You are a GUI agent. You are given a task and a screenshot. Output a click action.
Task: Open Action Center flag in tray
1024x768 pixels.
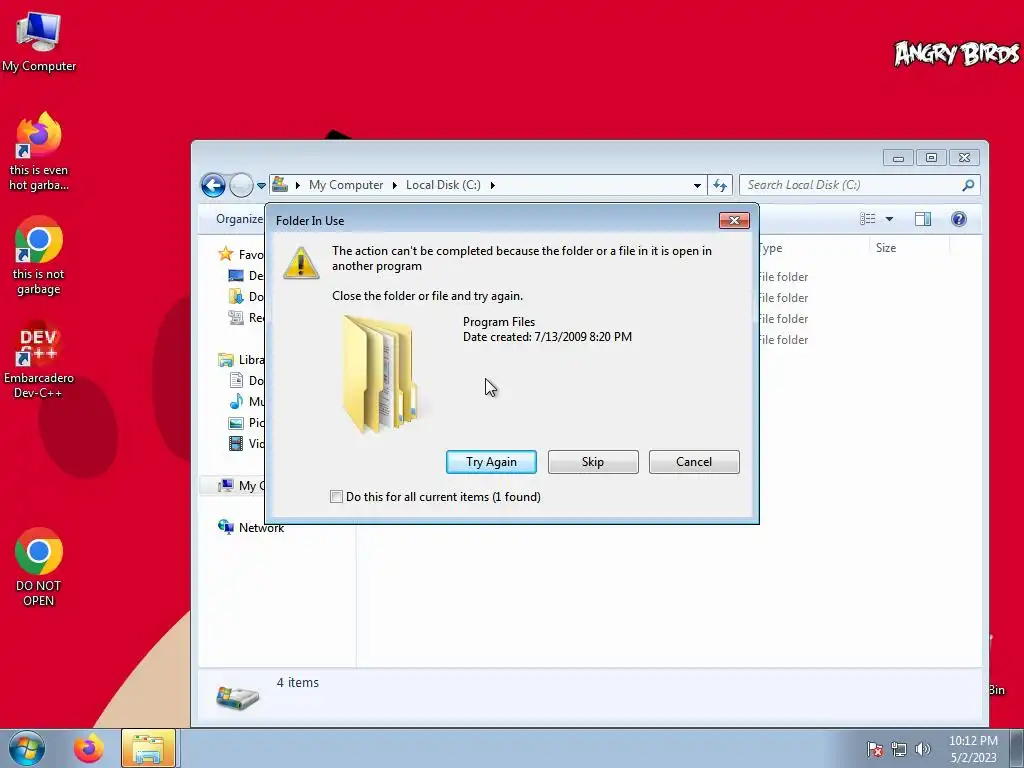874,749
